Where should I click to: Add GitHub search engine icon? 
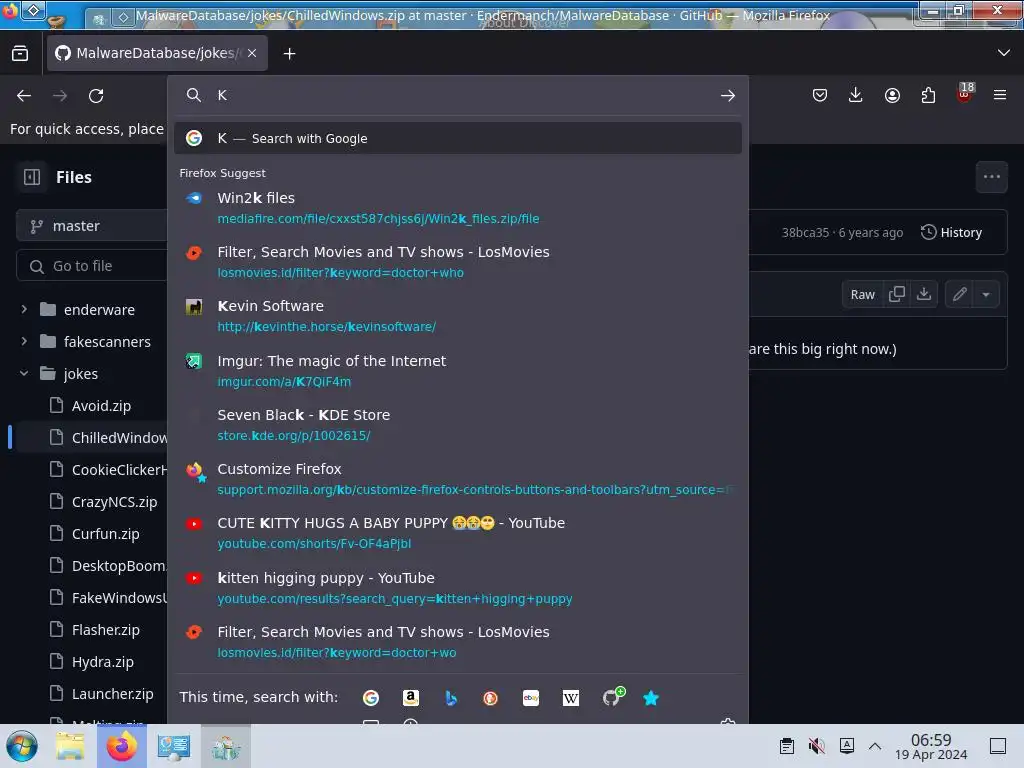click(x=612, y=697)
